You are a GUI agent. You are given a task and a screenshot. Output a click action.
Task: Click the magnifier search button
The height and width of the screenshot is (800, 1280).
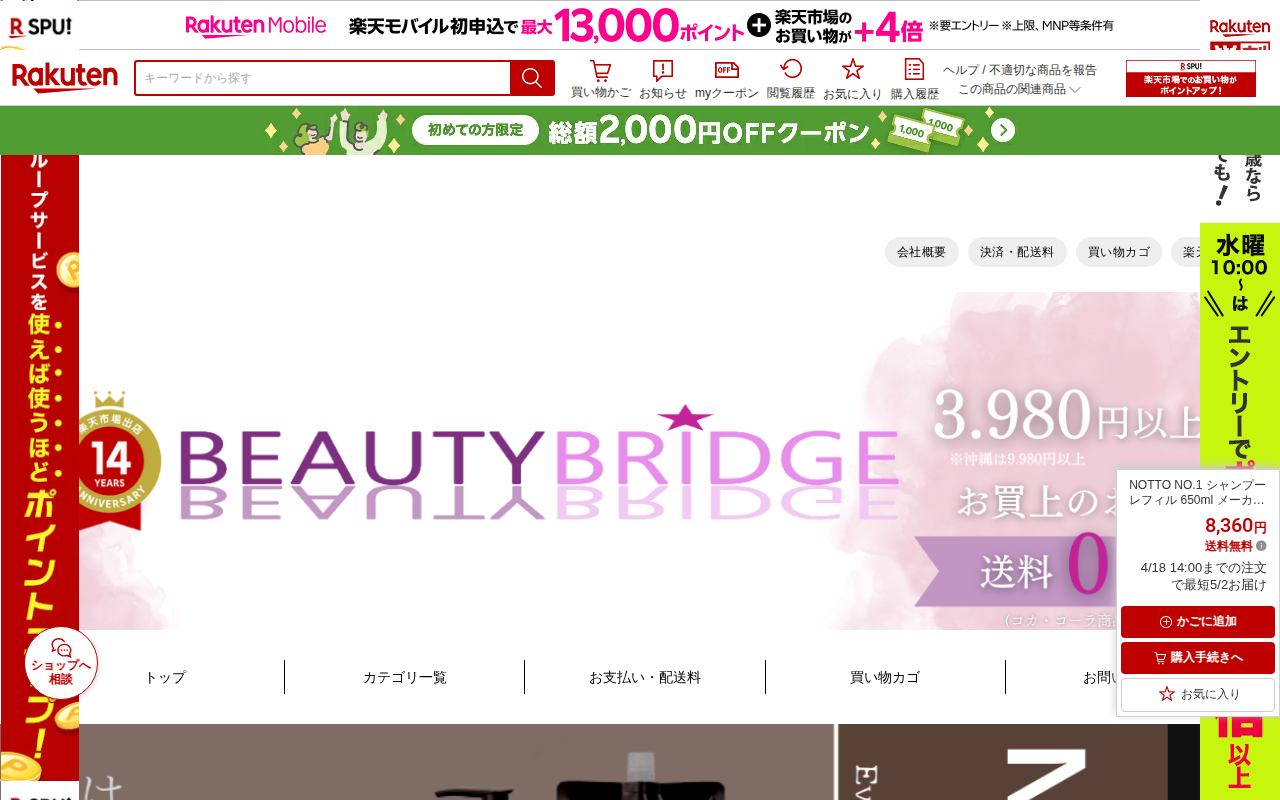532,78
